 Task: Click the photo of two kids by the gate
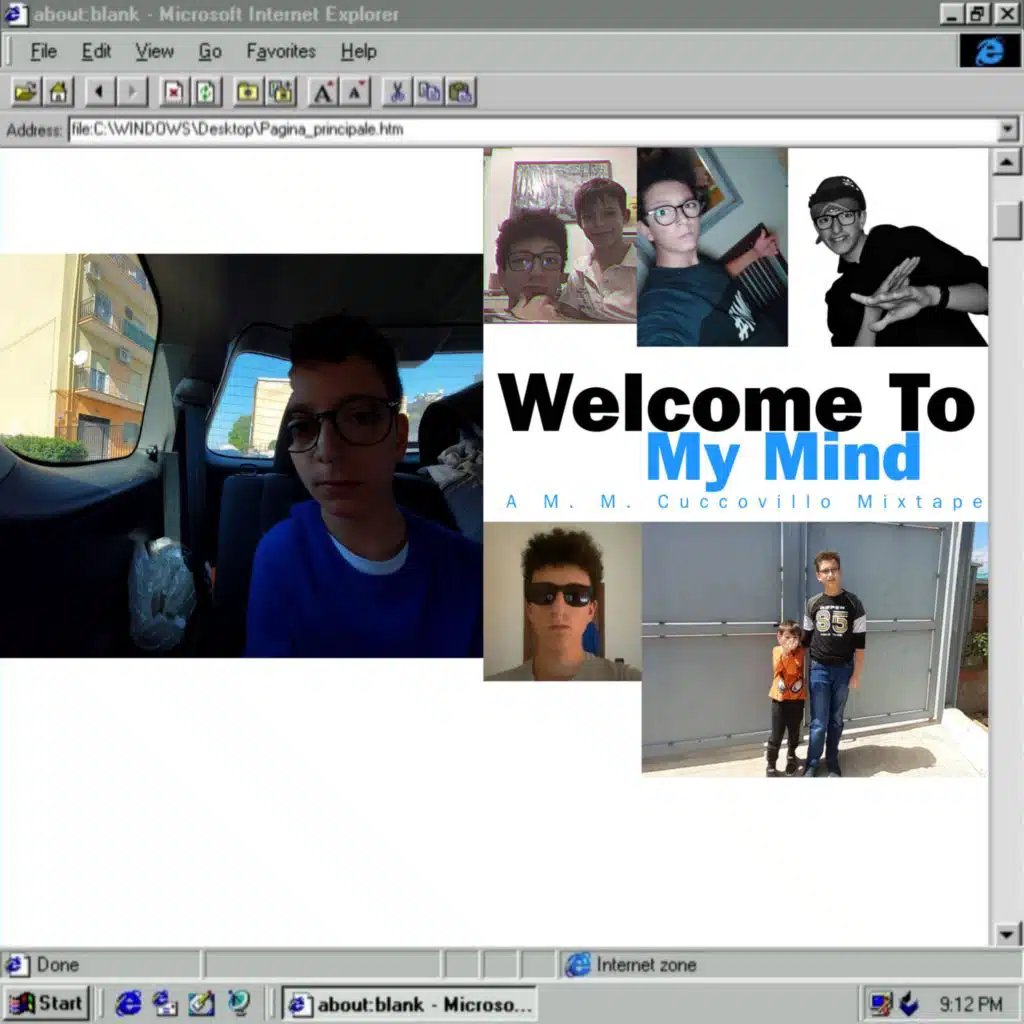coord(815,649)
